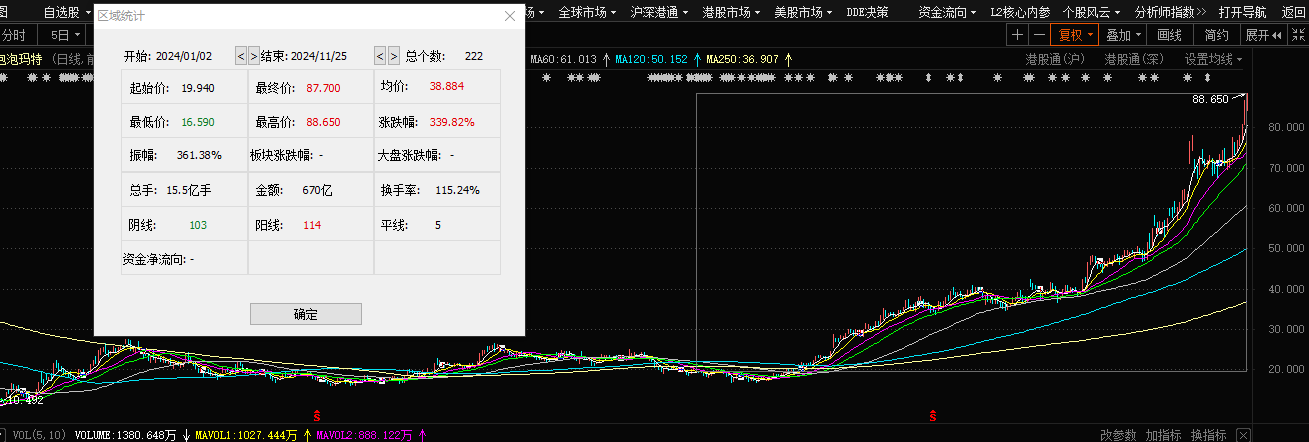Click the collapse/fullscreen arrows icon at top right

pyautogui.click(x=1297, y=34)
